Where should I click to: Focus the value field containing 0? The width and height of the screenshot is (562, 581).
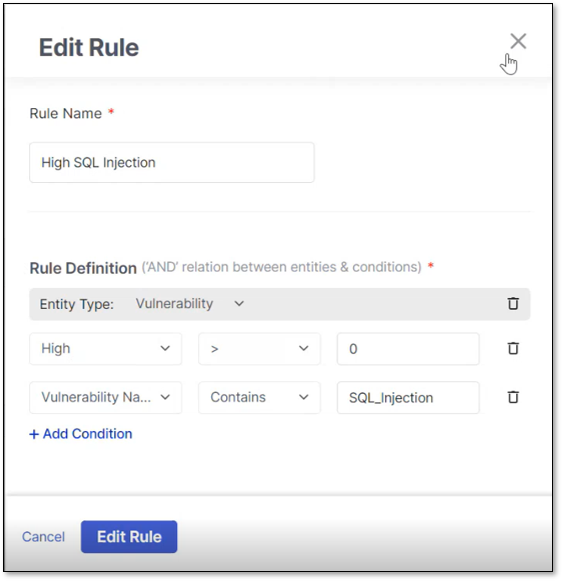(408, 349)
